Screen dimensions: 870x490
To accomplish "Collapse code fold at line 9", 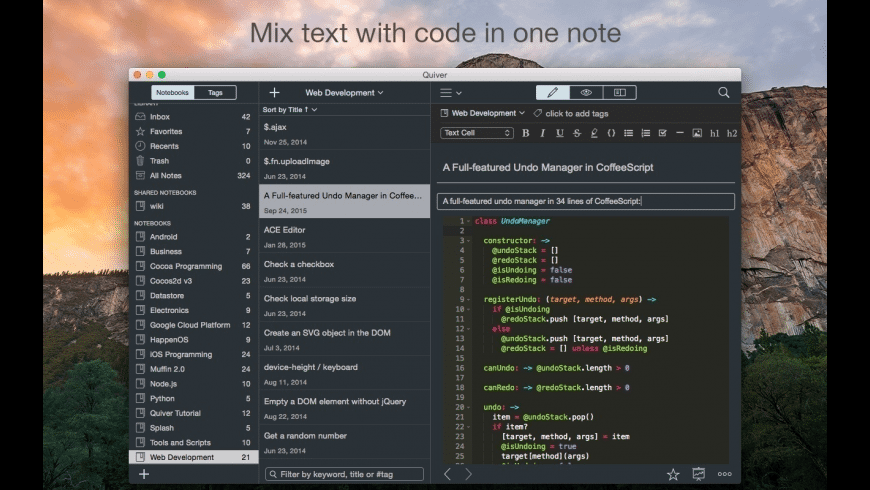I will [468, 300].
